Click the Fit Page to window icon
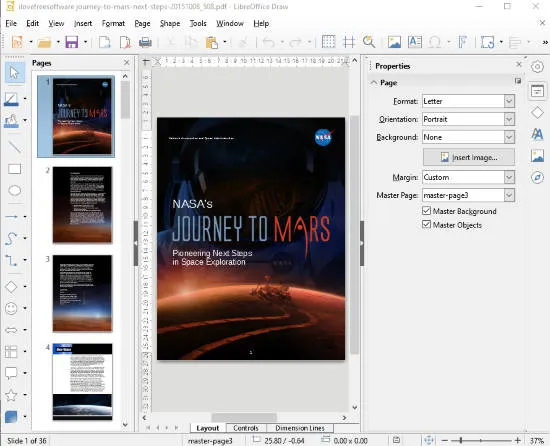Image resolution: width=550 pixels, height=446 pixels. 429,440
